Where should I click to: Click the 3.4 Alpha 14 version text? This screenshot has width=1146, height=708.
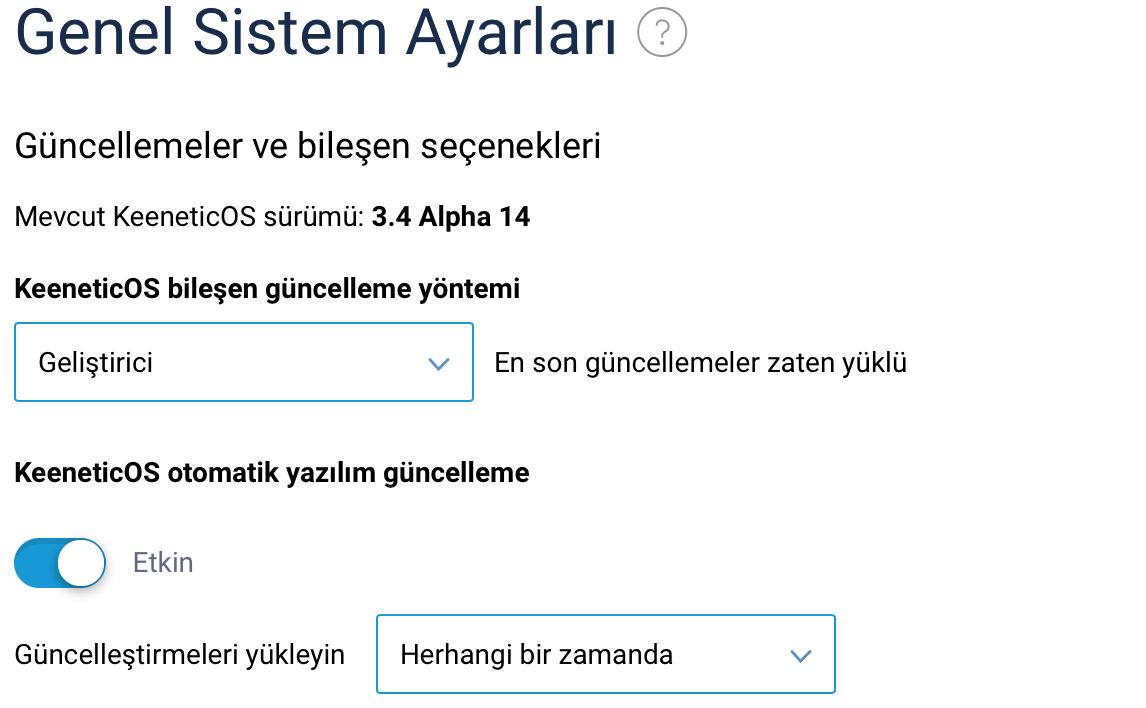(451, 217)
